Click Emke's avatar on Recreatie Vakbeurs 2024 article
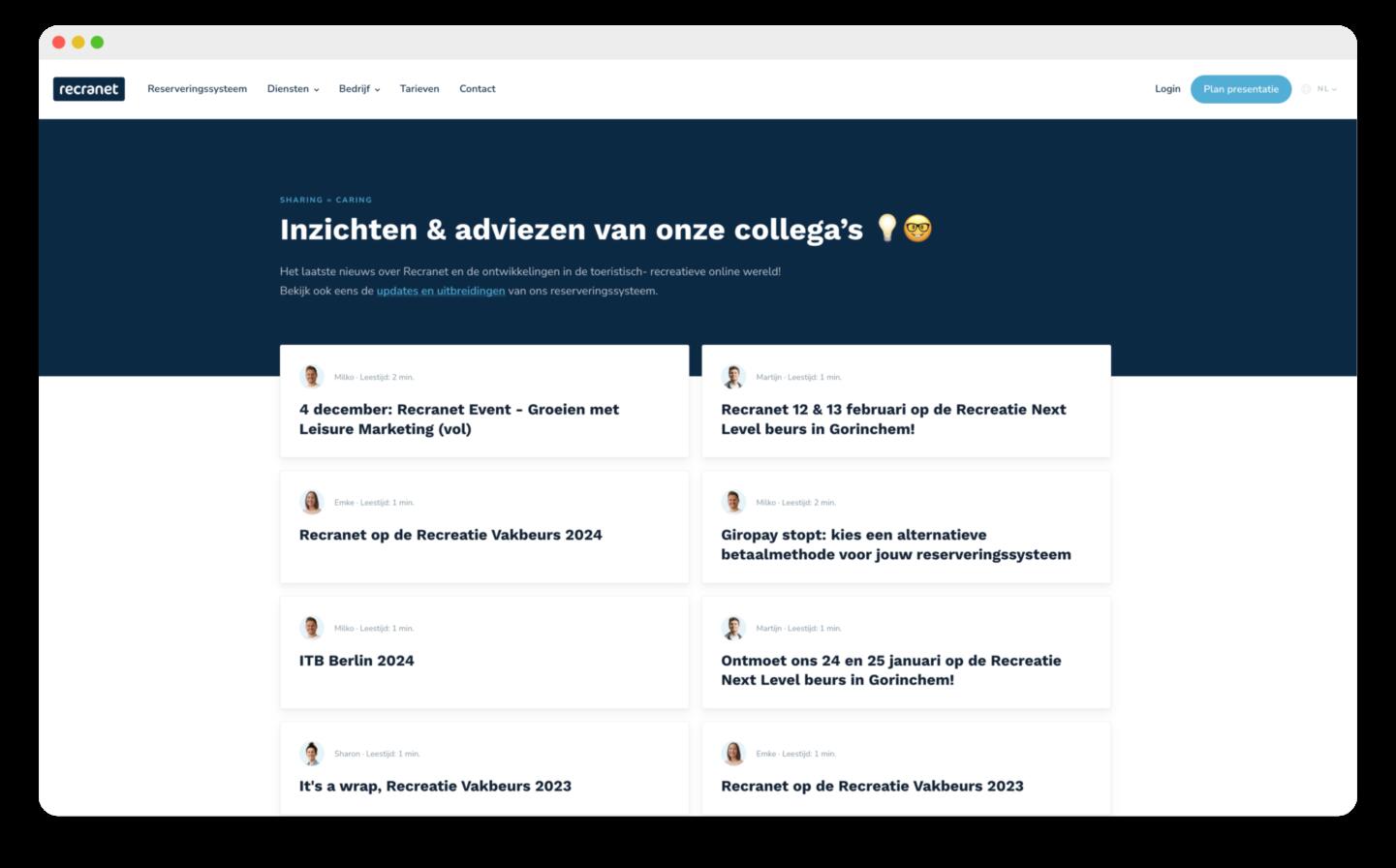This screenshot has width=1396, height=868. pos(312,502)
